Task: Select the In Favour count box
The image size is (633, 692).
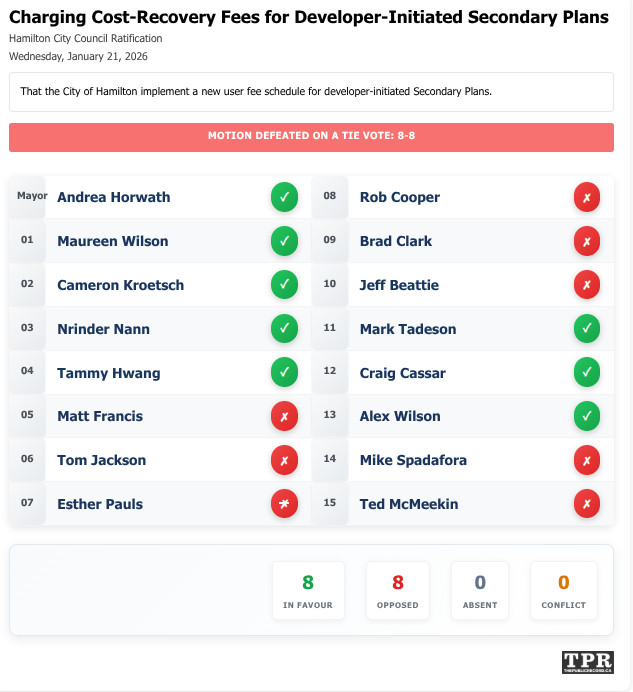Action: [308, 591]
